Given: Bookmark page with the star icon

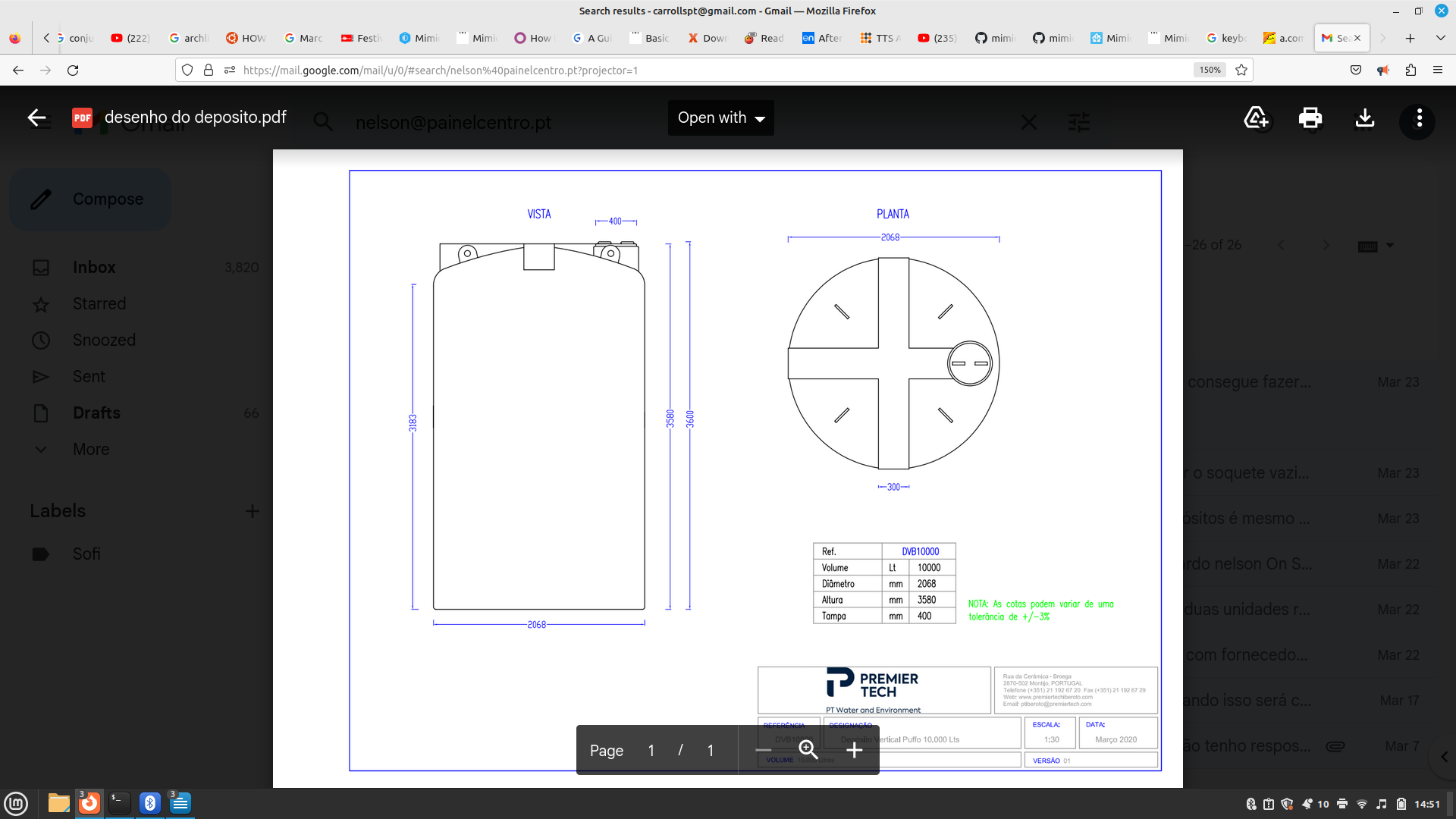Looking at the screenshot, I should [x=1241, y=70].
